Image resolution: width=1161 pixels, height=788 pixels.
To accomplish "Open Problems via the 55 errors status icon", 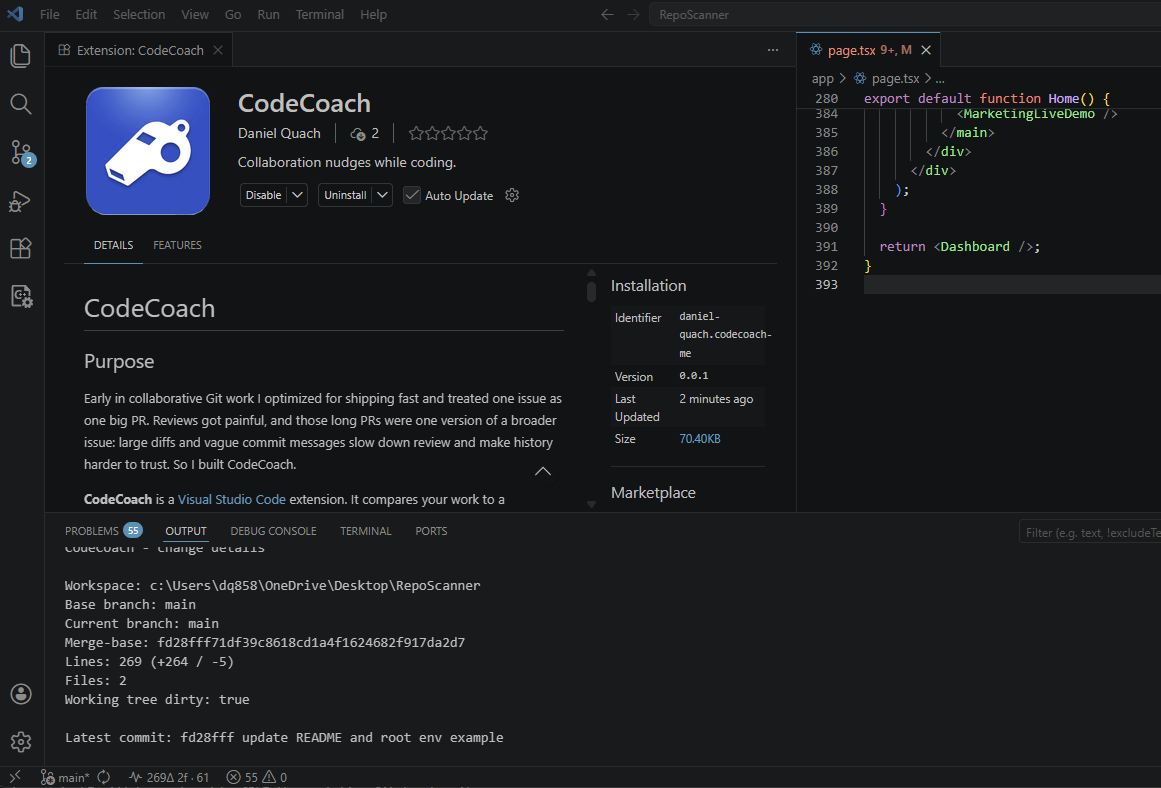I will pyautogui.click(x=243, y=776).
